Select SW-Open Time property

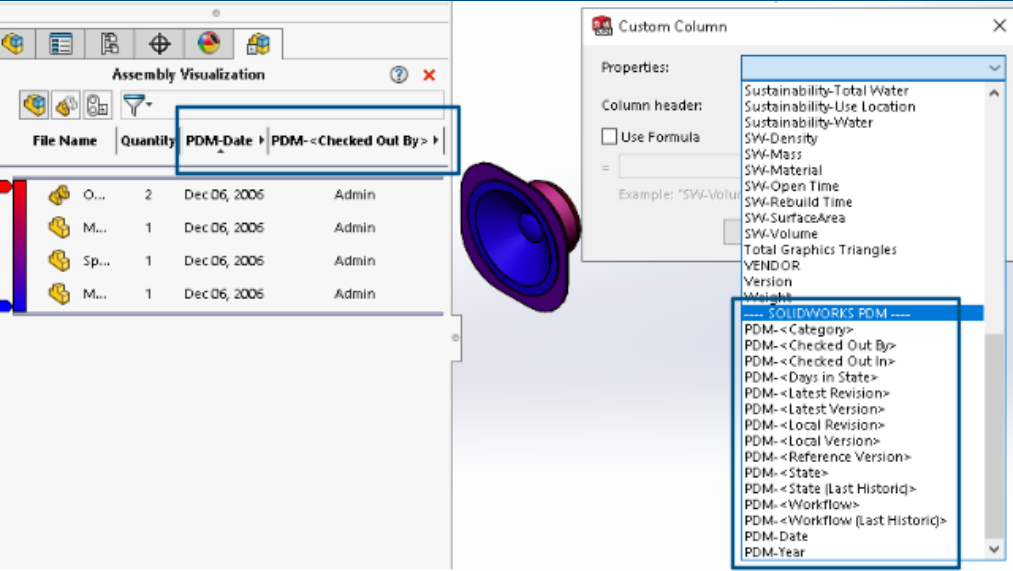(791, 186)
